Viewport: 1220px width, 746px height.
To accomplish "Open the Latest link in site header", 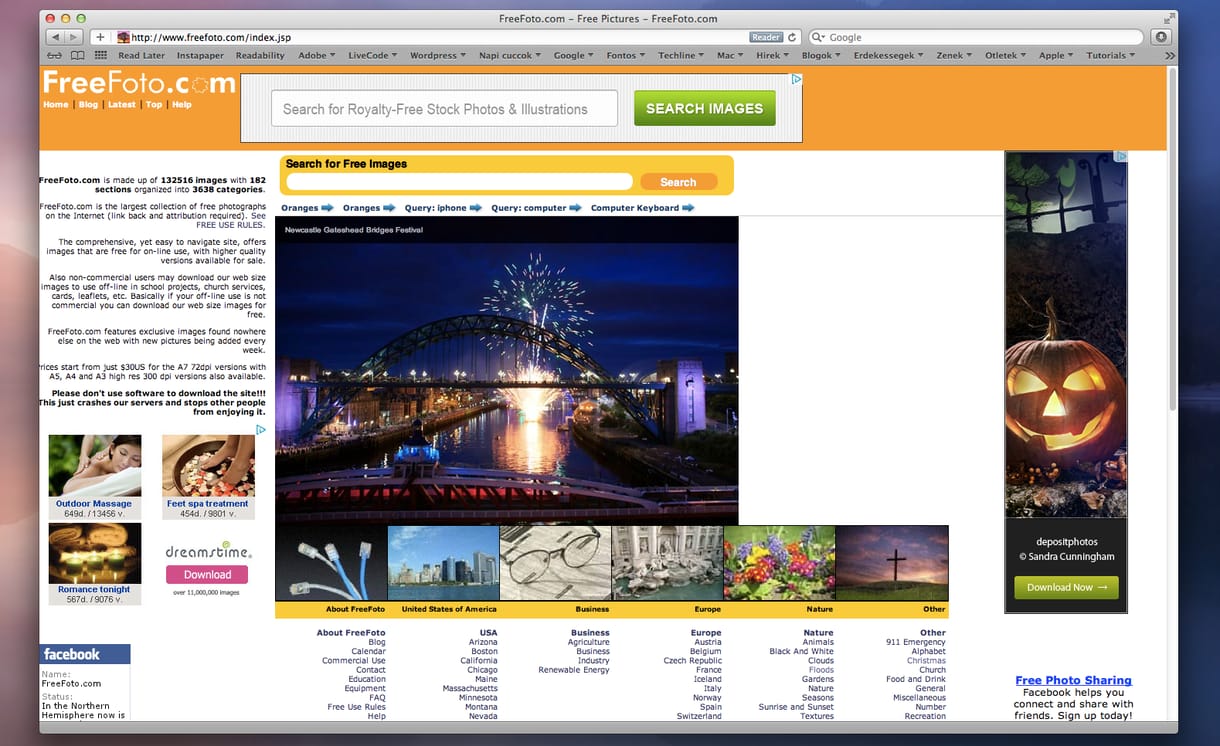I will tap(122, 104).
